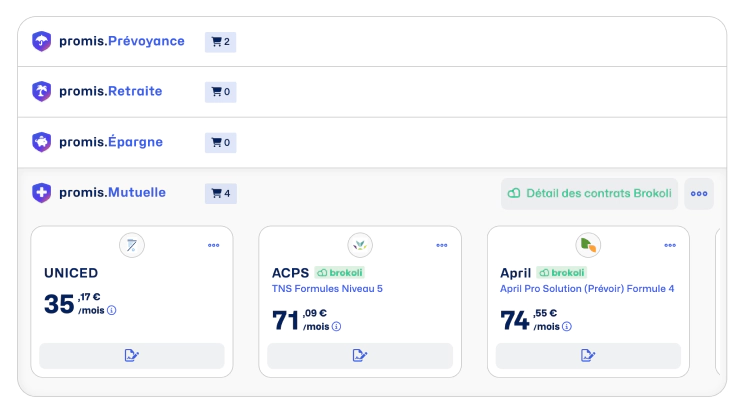Click the promis.Épargne piggy bank shield icon
Screen dimensions: 744x412
coord(41,142)
